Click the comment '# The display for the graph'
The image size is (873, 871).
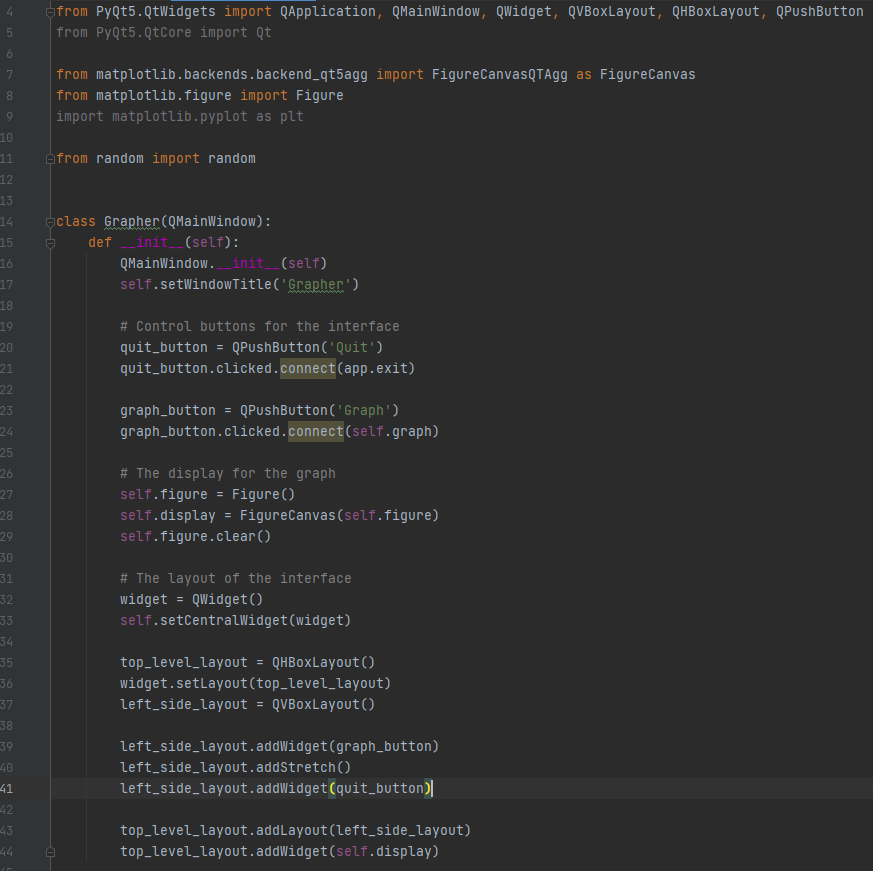tap(228, 473)
